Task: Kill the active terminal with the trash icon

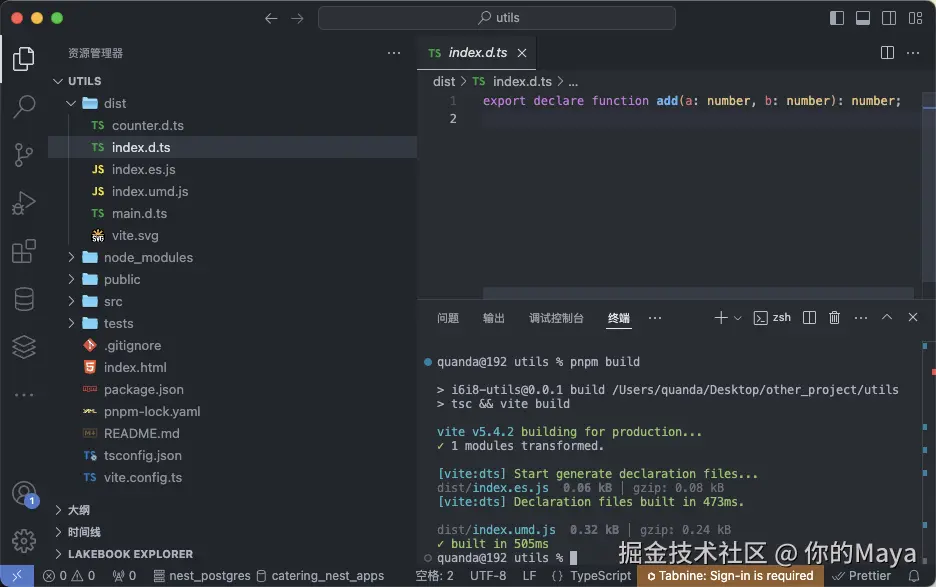Action: point(835,317)
